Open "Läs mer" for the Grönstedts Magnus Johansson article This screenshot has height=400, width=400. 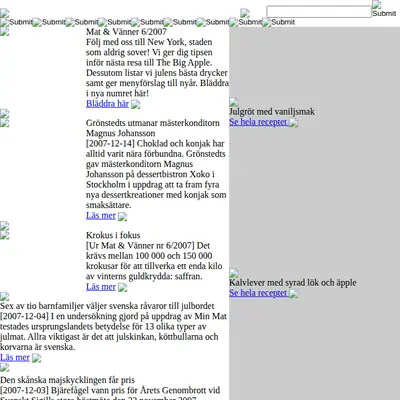pyautogui.click(x=101, y=216)
